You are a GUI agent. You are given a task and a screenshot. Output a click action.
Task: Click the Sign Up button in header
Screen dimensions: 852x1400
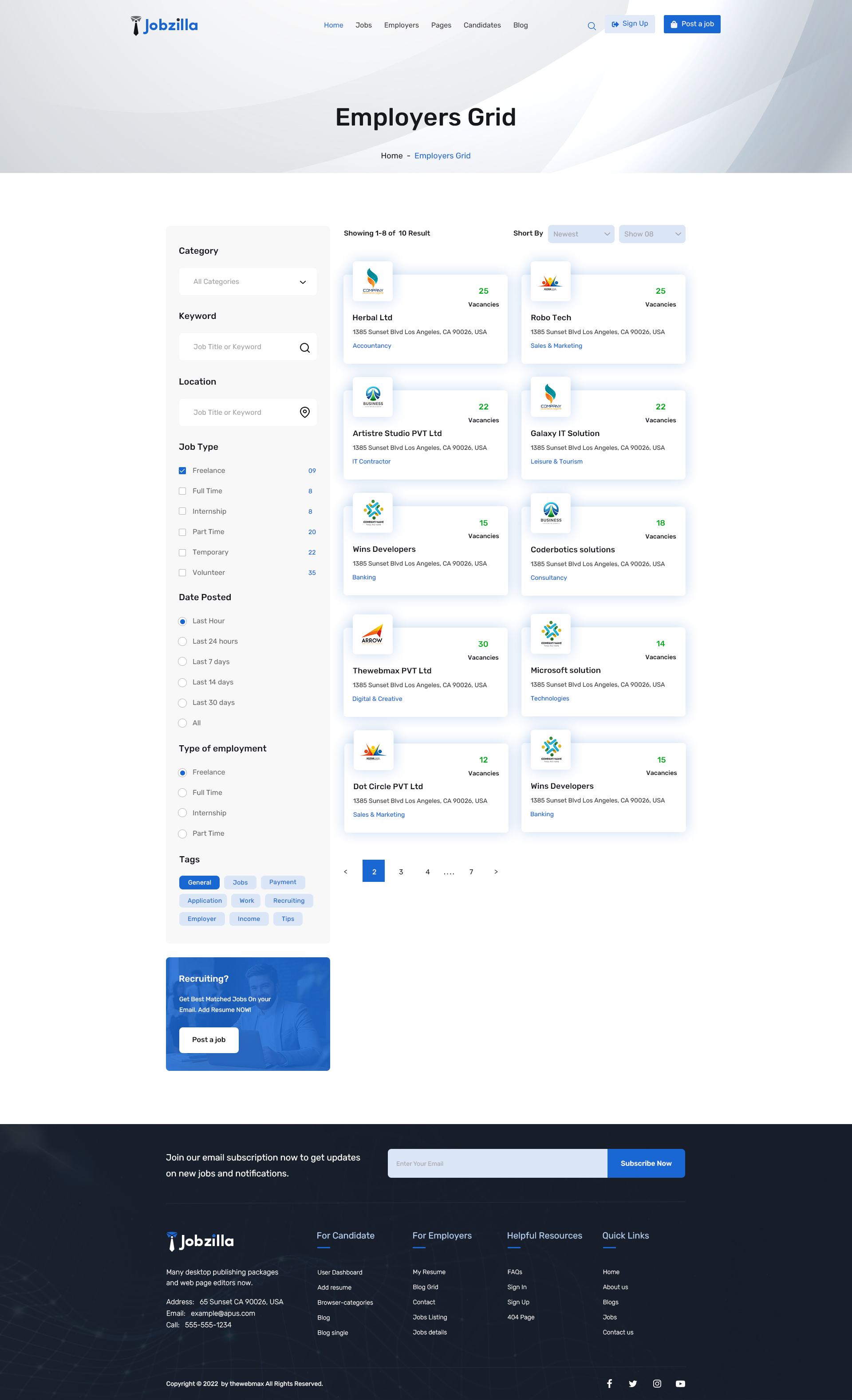tap(629, 24)
